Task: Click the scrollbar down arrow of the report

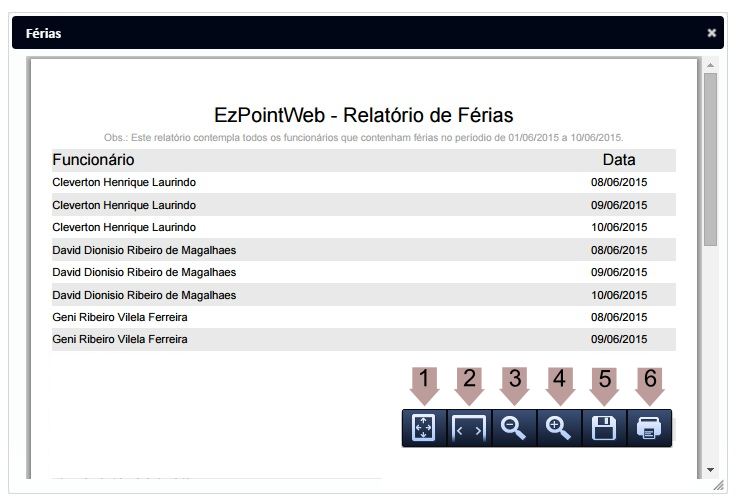Action: [x=710, y=469]
